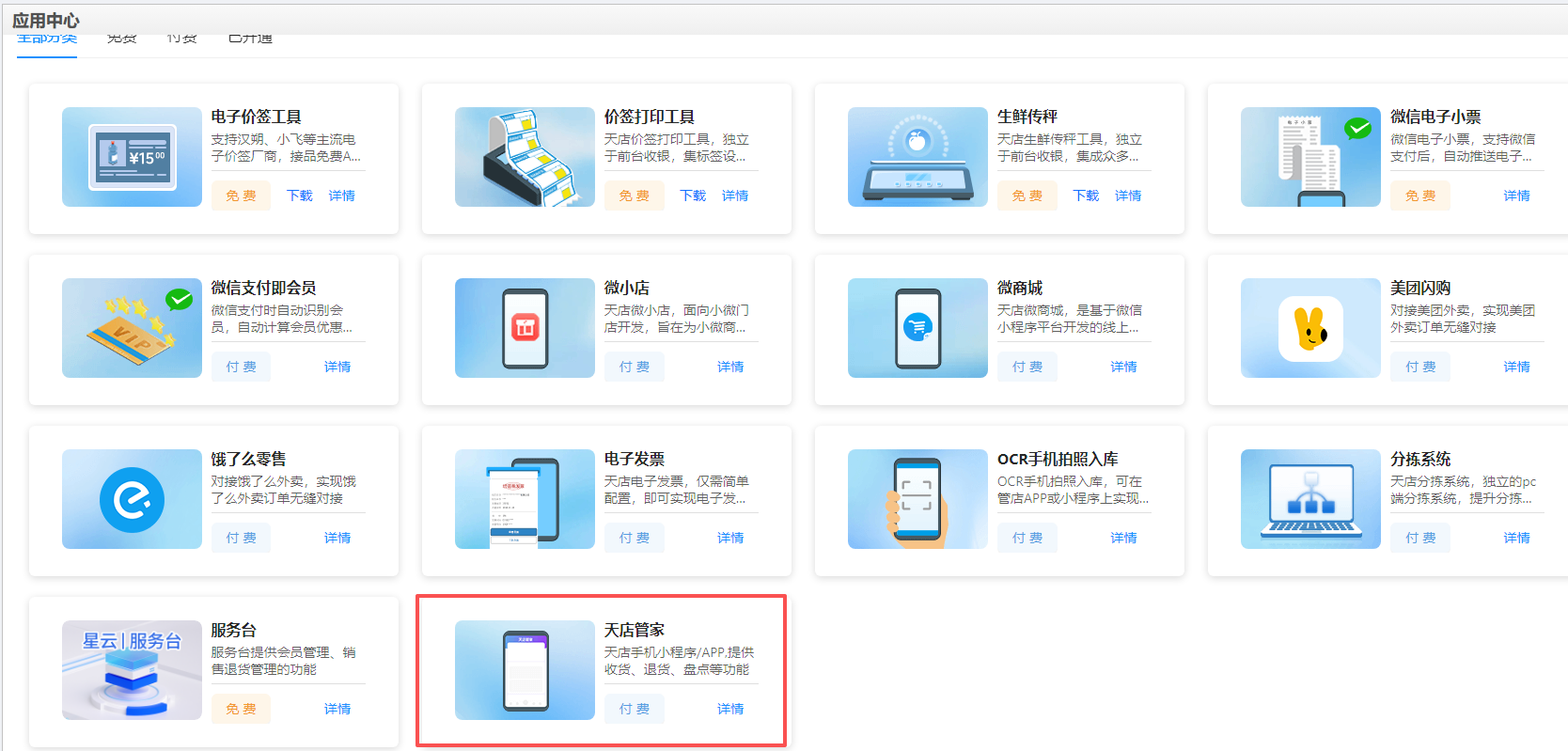The width and height of the screenshot is (1568, 751).
Task: View 详情 of 饿了么零售
Action: [337, 538]
